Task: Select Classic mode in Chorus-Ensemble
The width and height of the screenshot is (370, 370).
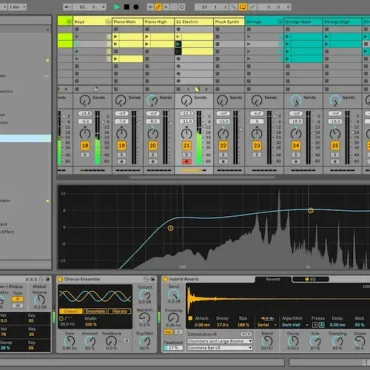Action: 71,311
